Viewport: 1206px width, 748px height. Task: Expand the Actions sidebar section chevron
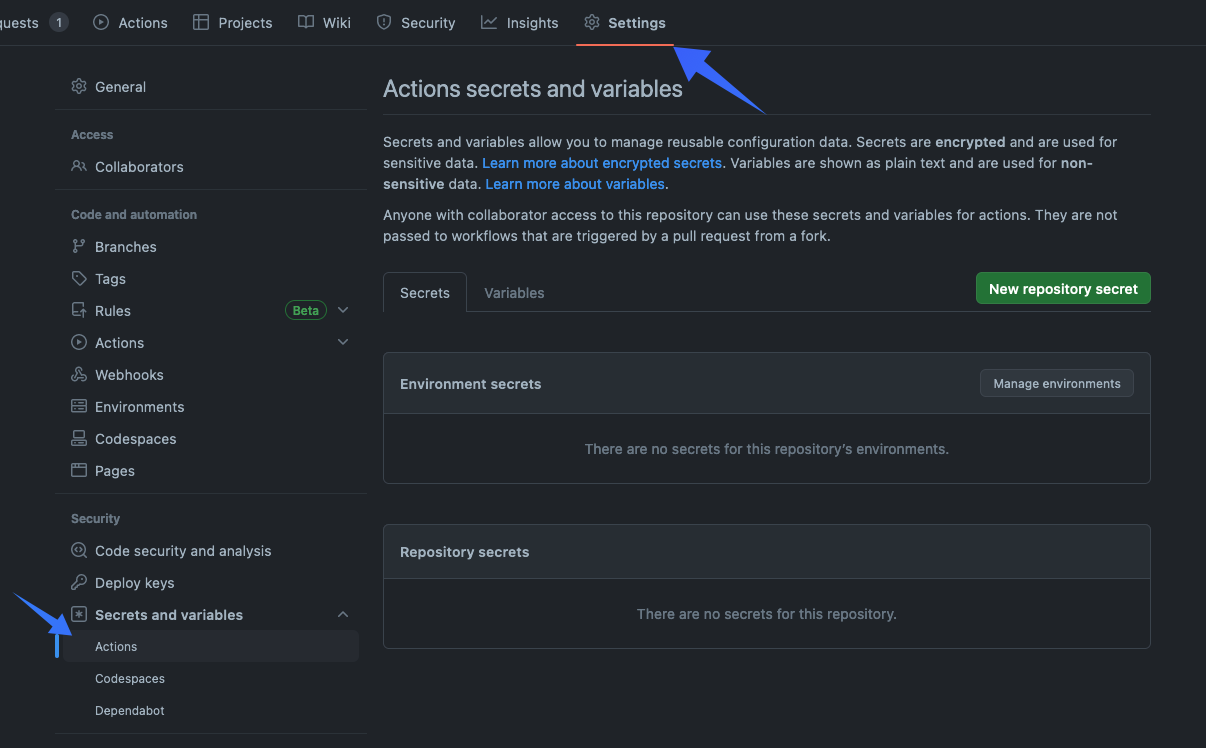pos(343,343)
